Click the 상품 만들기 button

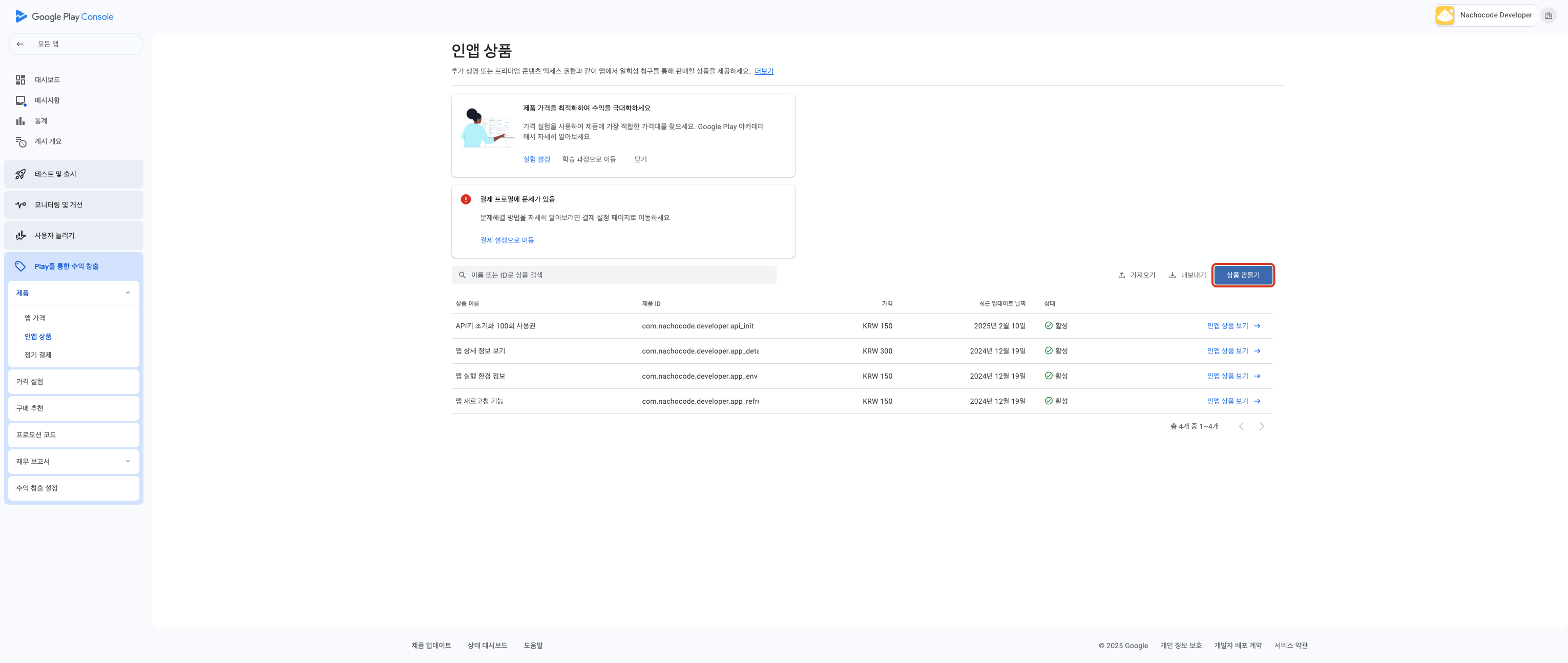(x=1242, y=275)
